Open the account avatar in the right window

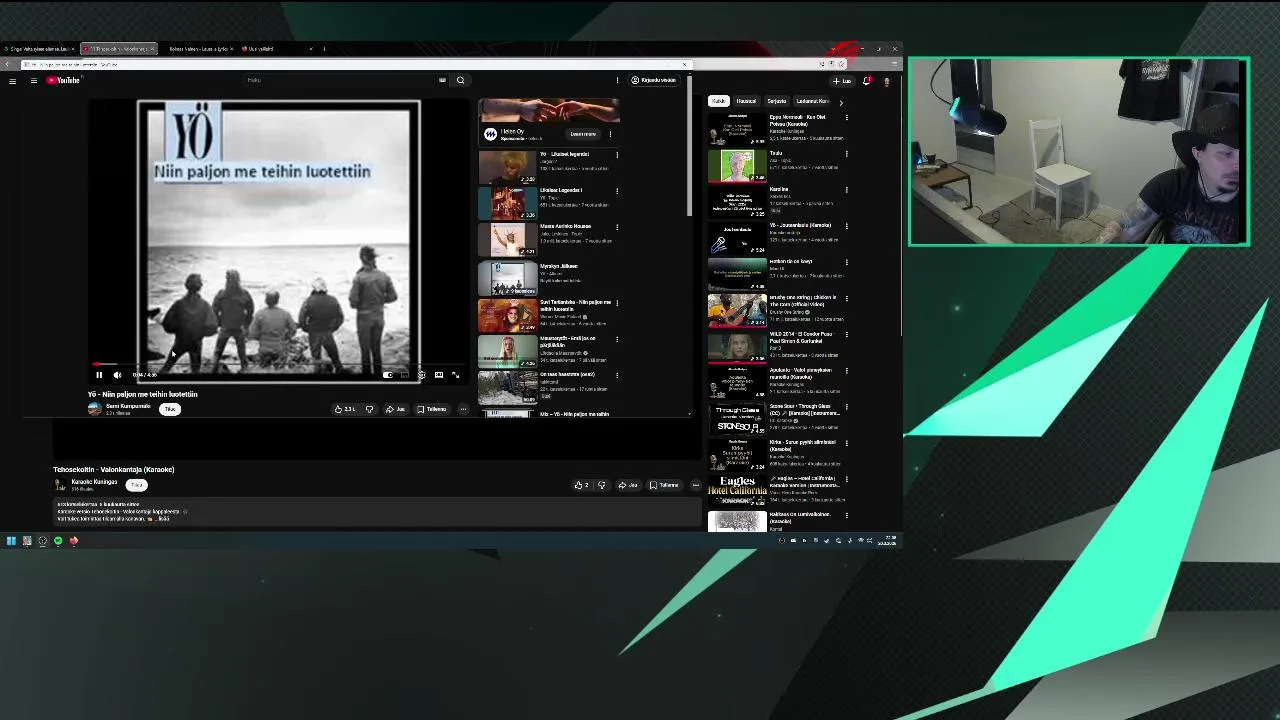887,81
